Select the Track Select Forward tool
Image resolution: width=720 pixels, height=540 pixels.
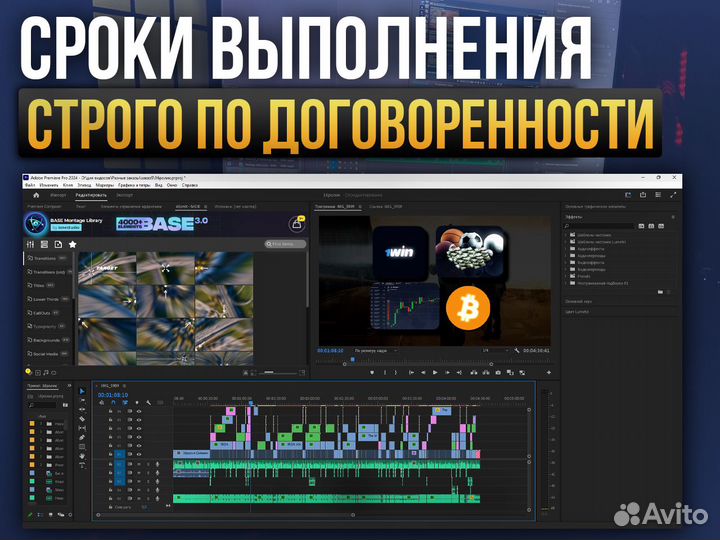[x=82, y=400]
